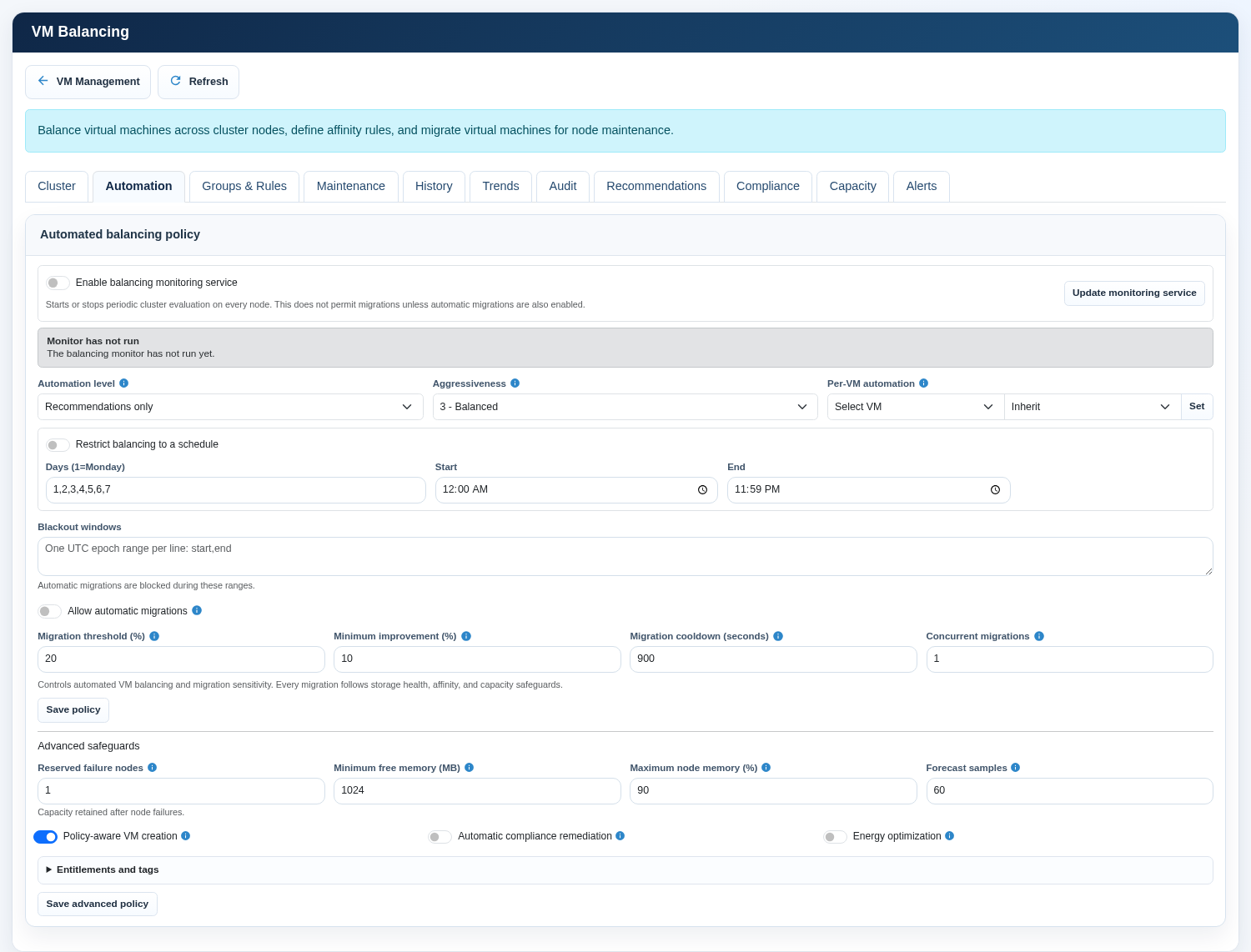Image resolution: width=1251 pixels, height=952 pixels.
Task: Switch to the Cluster tab
Action: click(57, 186)
